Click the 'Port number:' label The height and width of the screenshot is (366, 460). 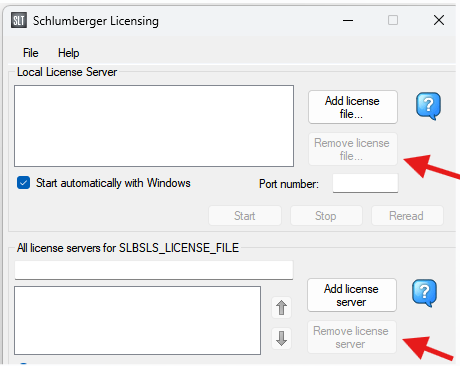(x=289, y=184)
